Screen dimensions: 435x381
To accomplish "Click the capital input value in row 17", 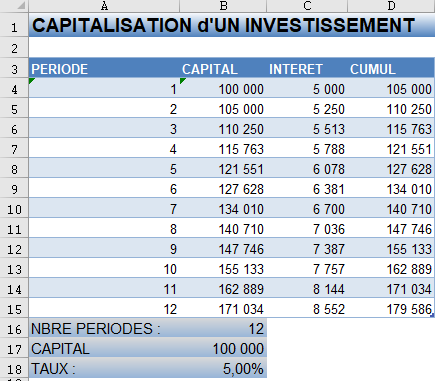I will (223, 349).
